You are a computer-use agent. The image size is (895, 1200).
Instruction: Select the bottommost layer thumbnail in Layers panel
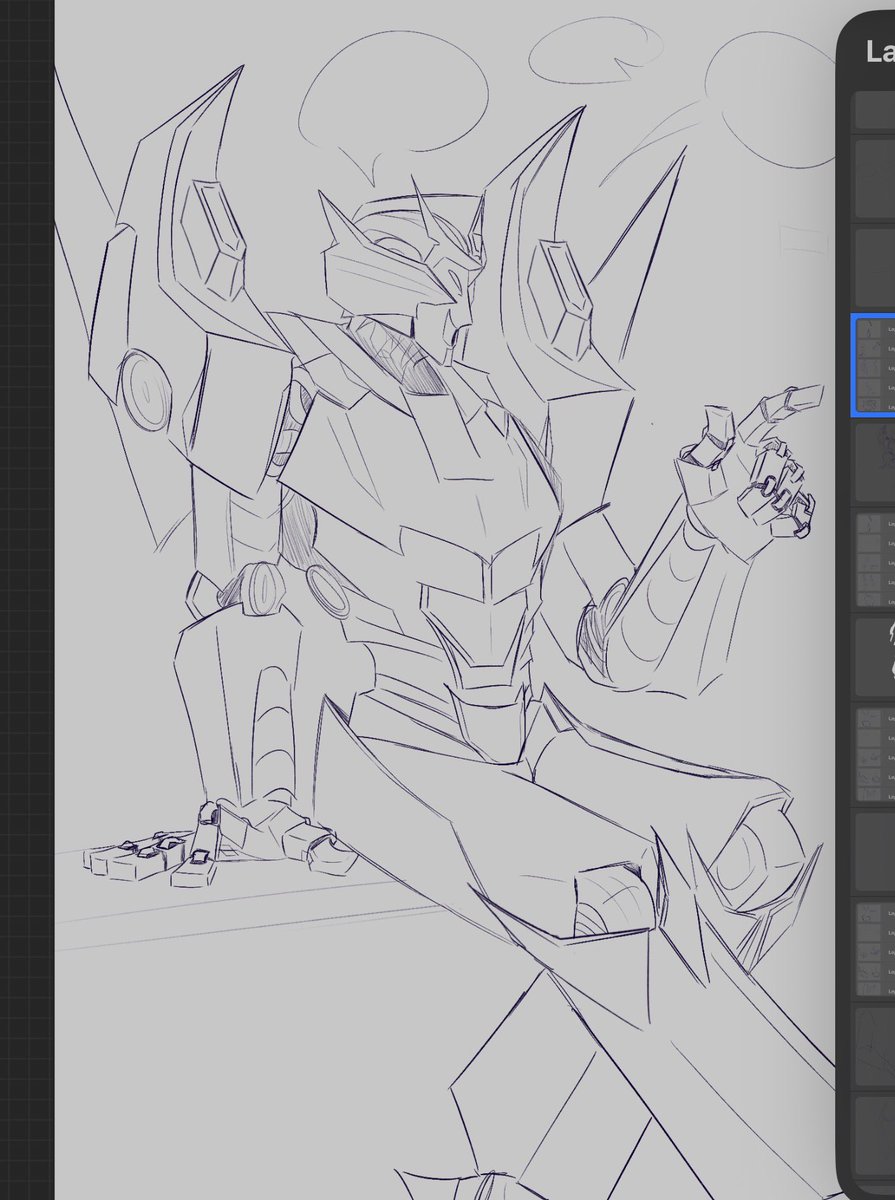click(x=874, y=1138)
